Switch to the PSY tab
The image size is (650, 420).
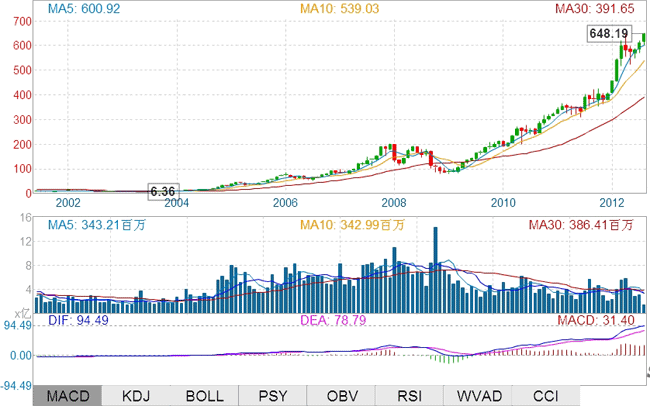(273, 396)
